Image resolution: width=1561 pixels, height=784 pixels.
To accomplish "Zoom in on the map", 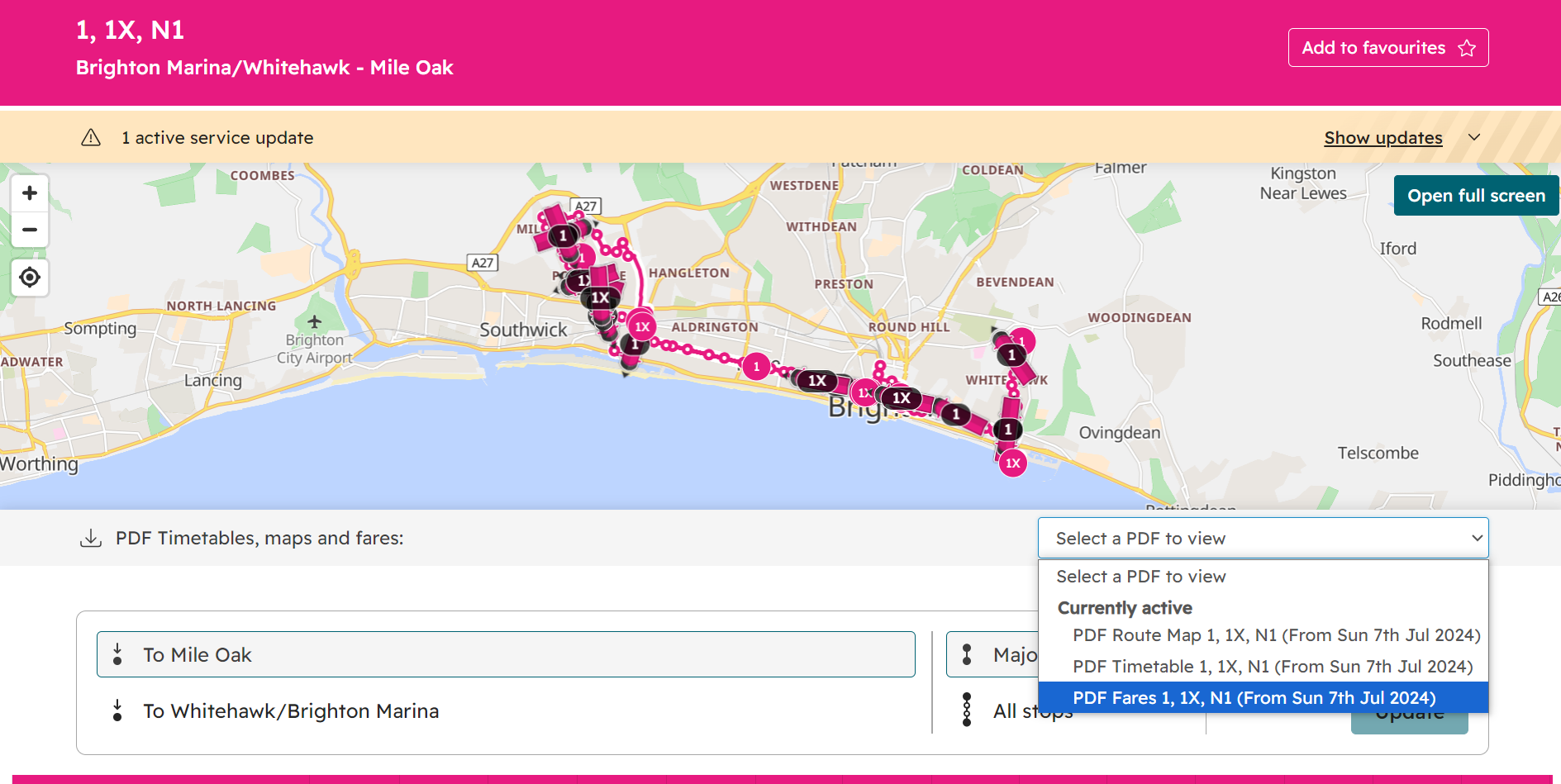I will (x=30, y=192).
